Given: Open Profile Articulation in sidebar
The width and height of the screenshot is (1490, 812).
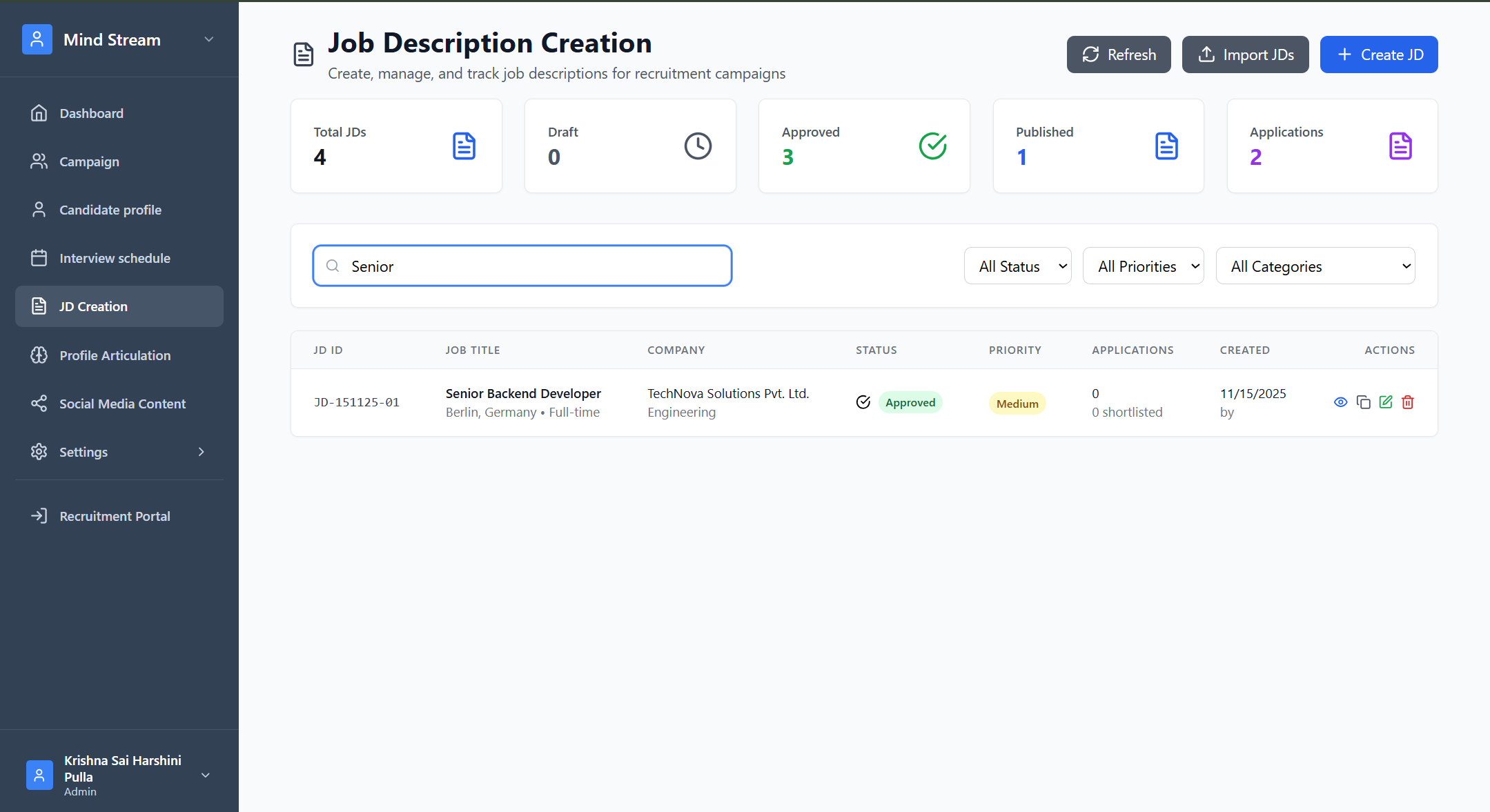Looking at the screenshot, I should point(115,355).
